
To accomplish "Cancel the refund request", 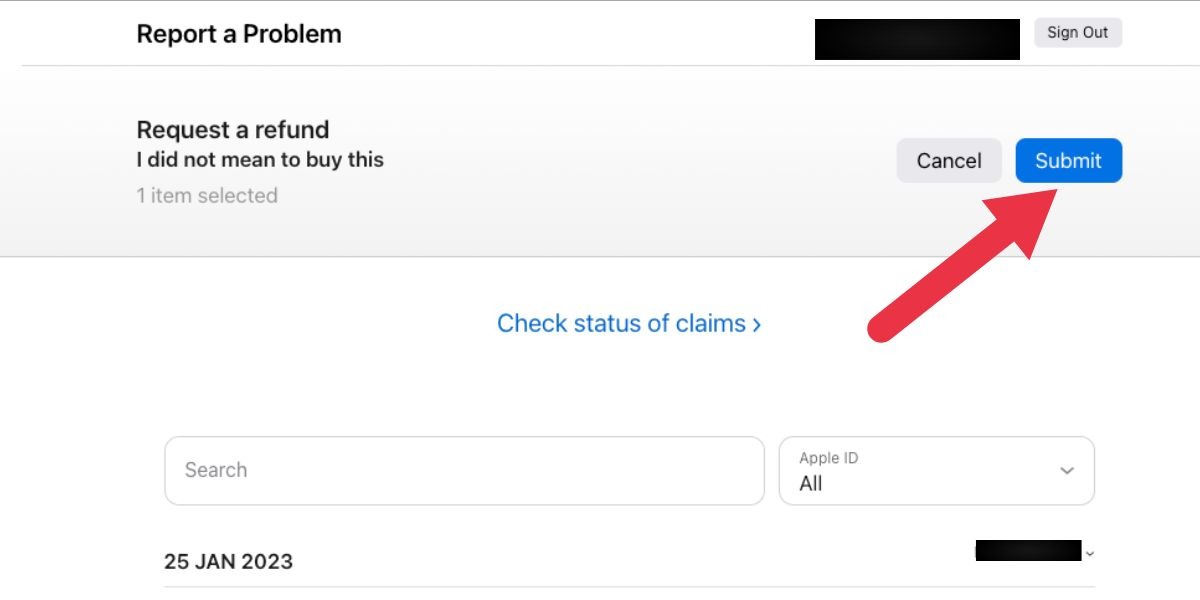I will tap(948, 161).
